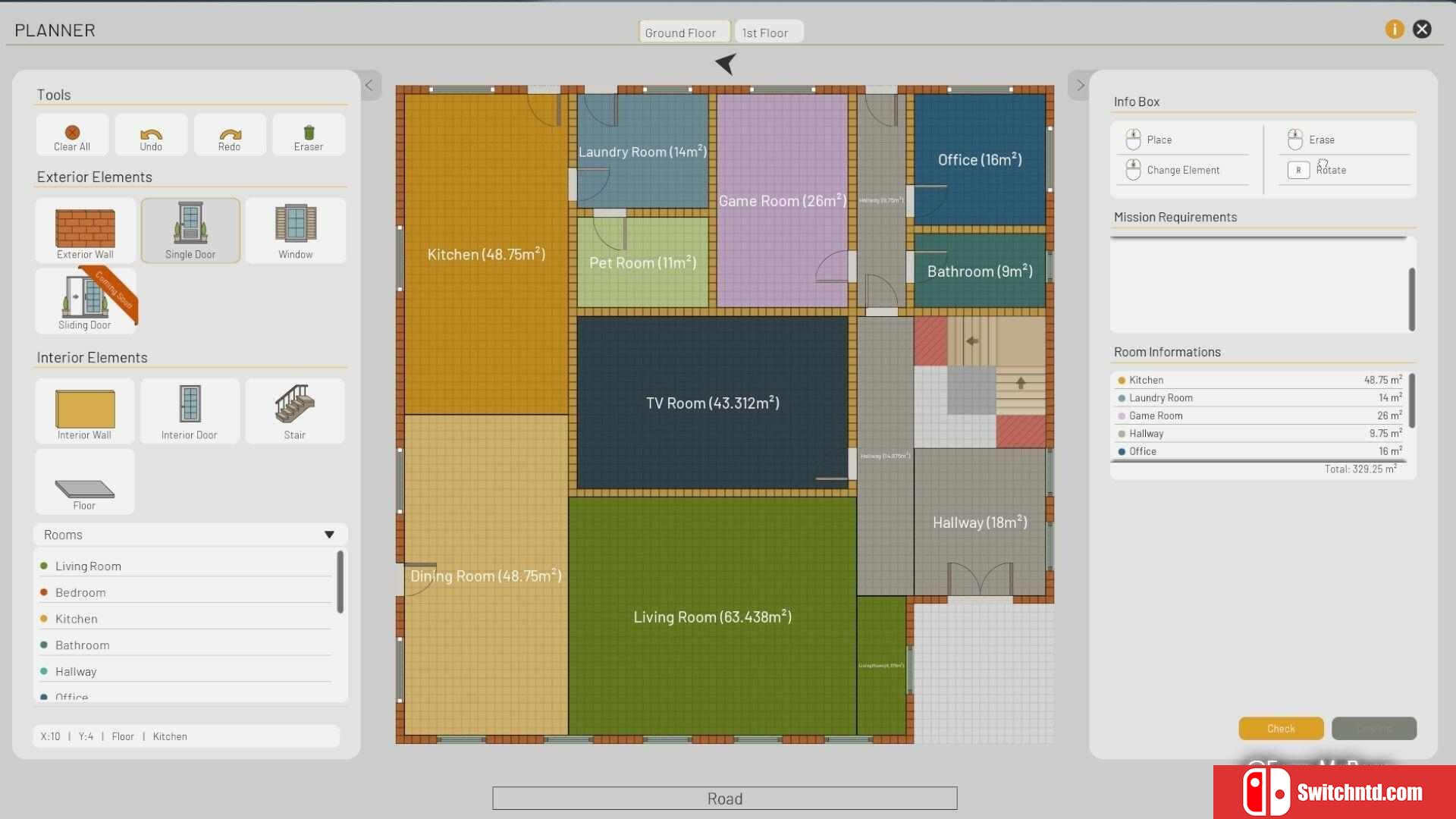1456x819 pixels.
Task: Select the Exterior Wall element
Action: 85,231
